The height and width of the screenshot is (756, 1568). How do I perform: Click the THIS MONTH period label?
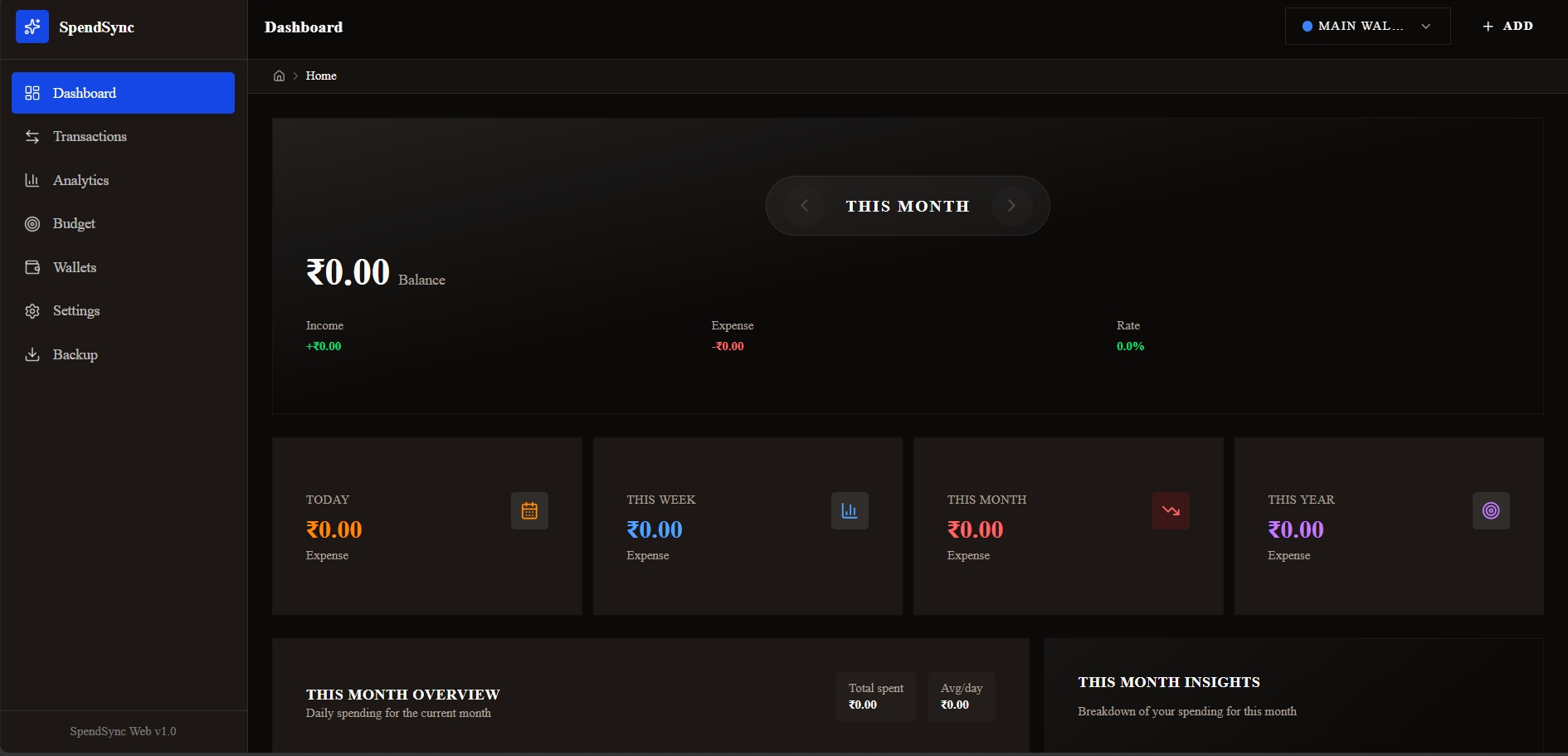click(x=908, y=206)
